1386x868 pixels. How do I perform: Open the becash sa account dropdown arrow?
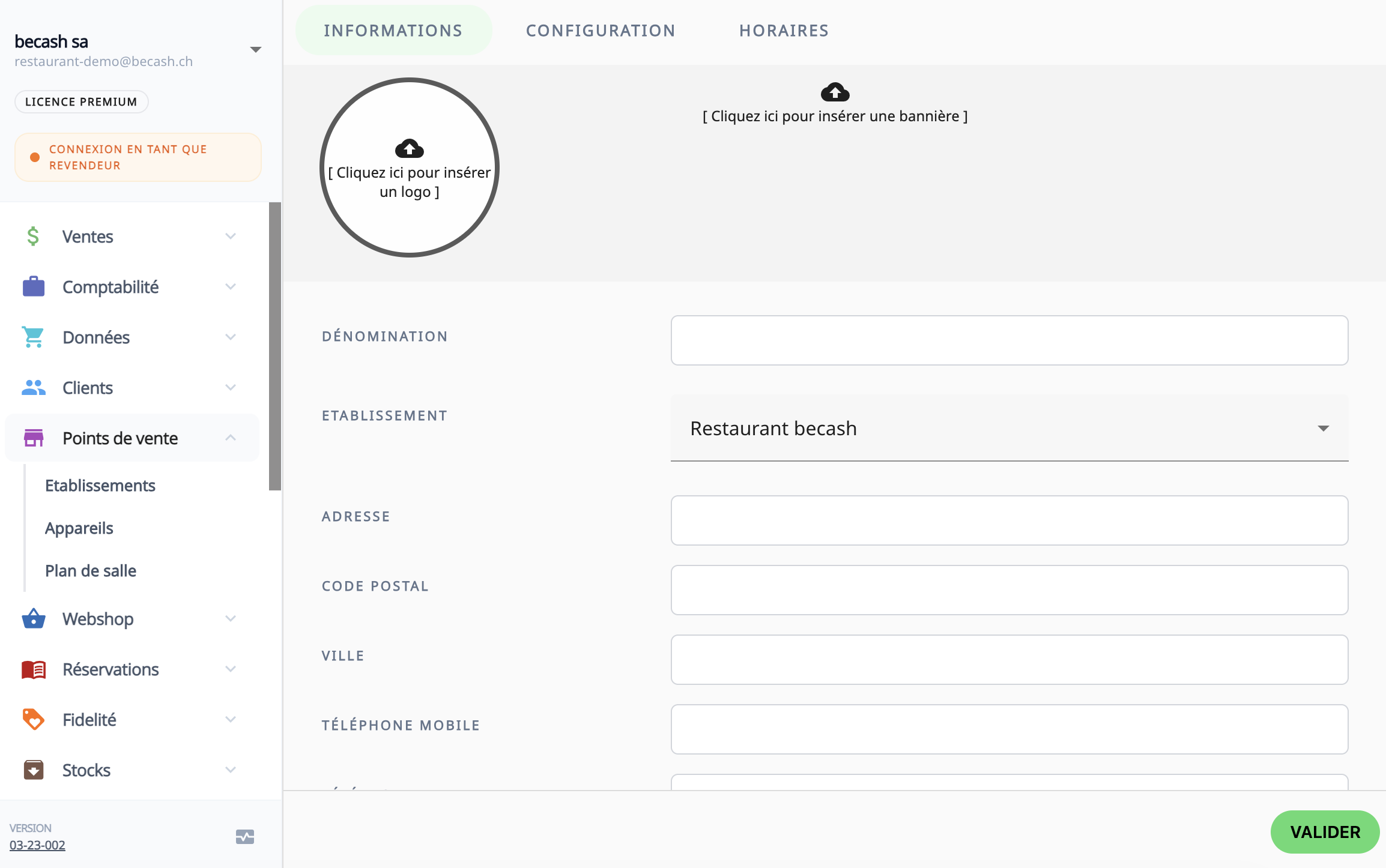[x=256, y=50]
